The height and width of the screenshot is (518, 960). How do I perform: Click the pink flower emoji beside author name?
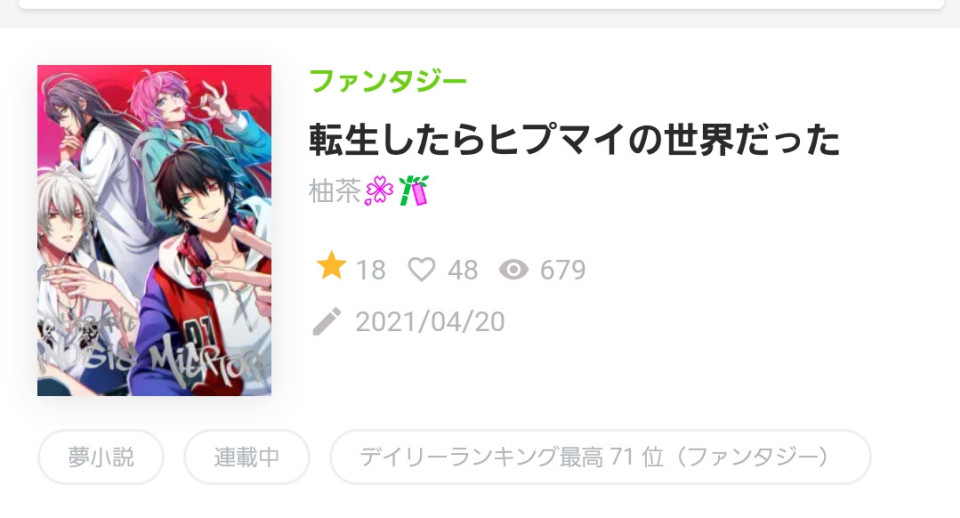coord(379,191)
